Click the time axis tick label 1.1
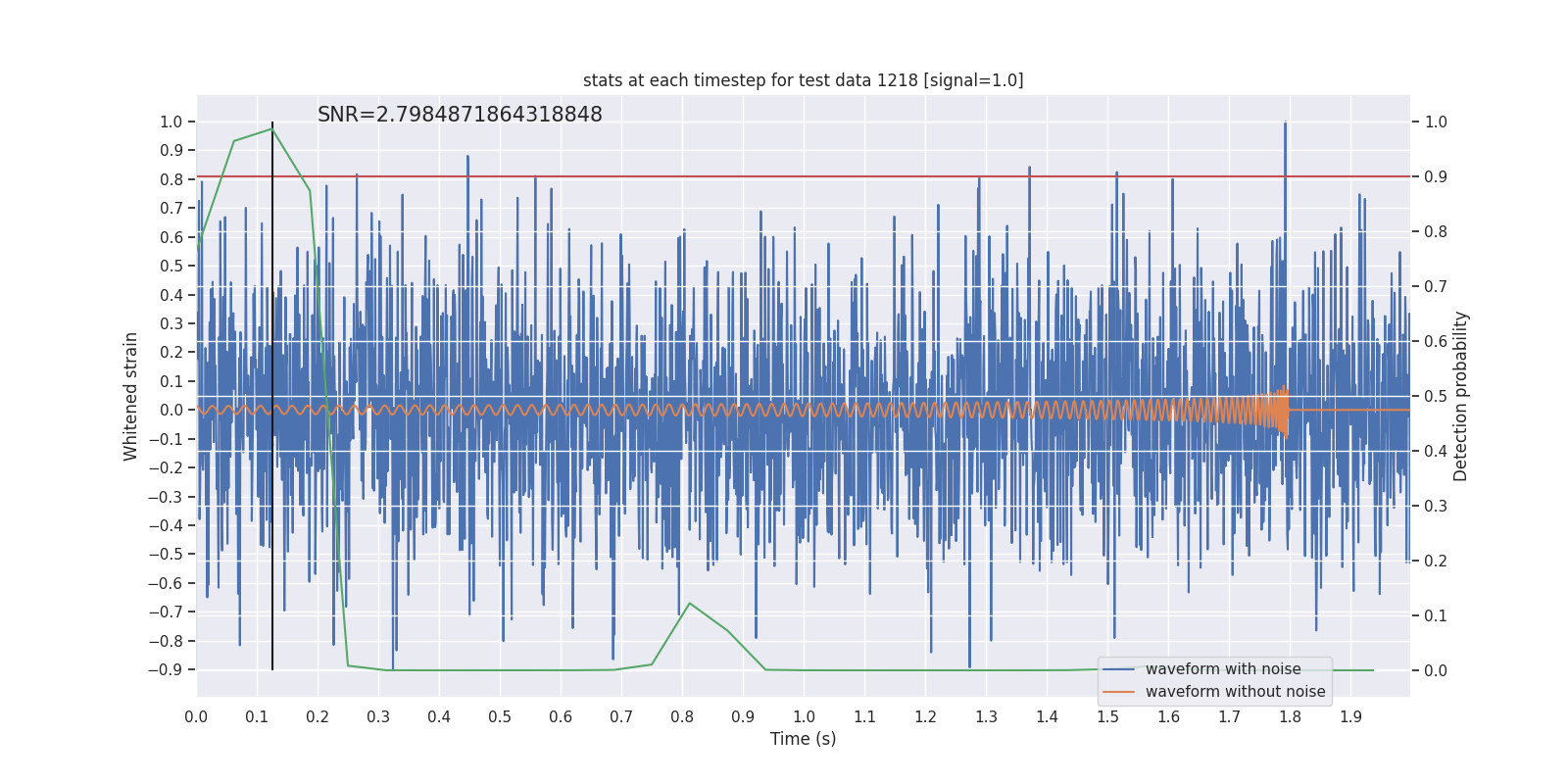Image resolution: width=1568 pixels, height=784 pixels. coord(864,717)
